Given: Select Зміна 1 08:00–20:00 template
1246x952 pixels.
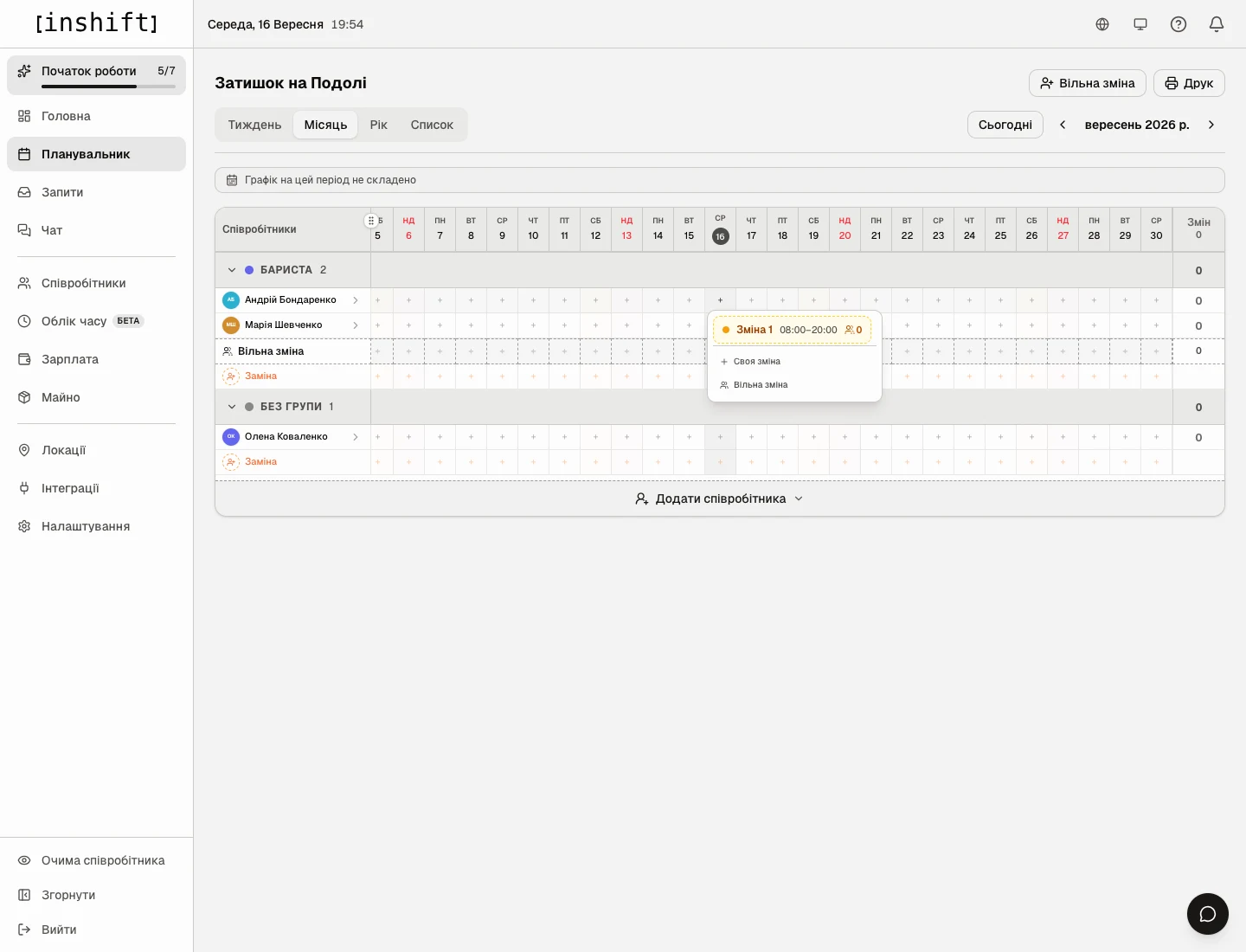Looking at the screenshot, I should [792, 330].
